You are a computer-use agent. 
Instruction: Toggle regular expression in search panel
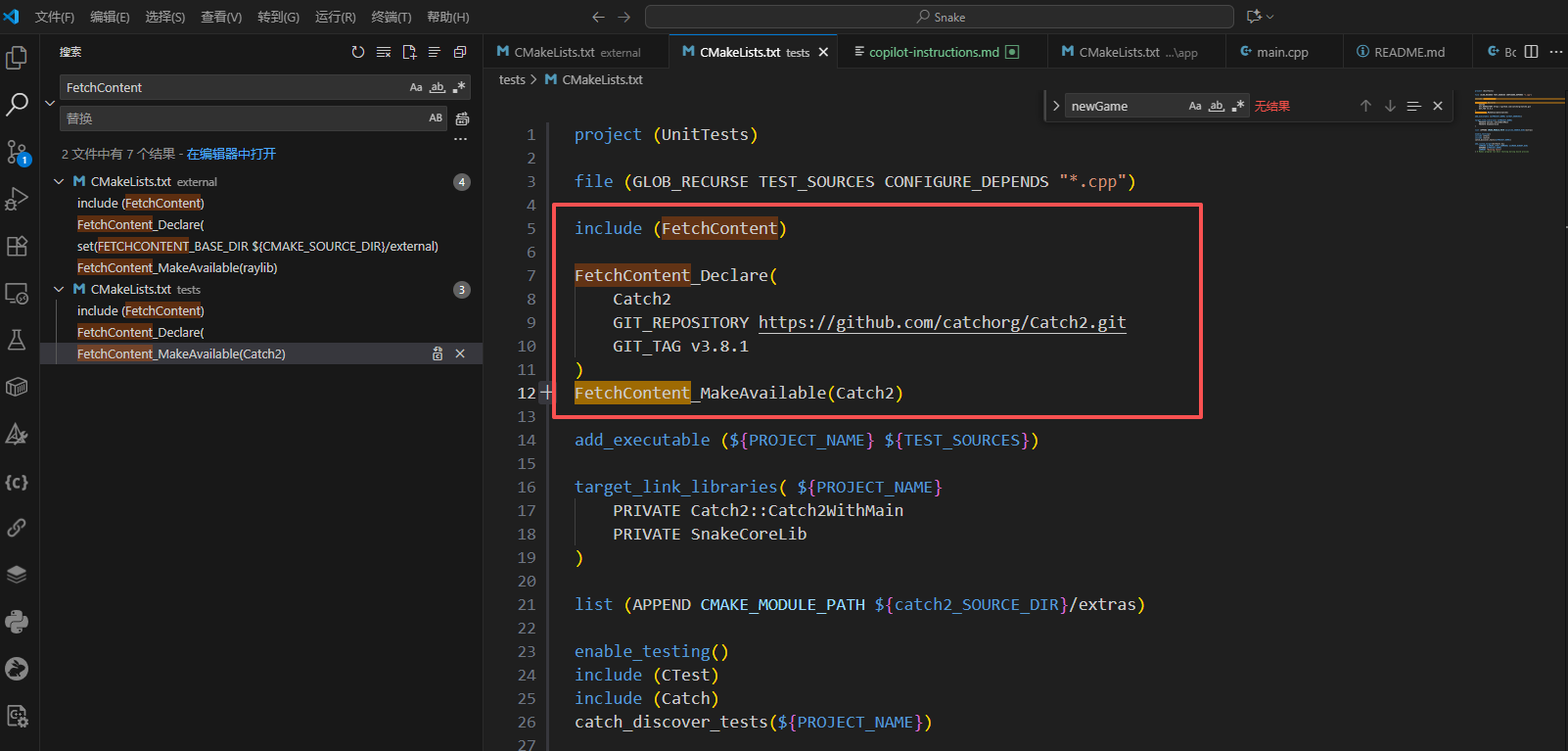459,87
